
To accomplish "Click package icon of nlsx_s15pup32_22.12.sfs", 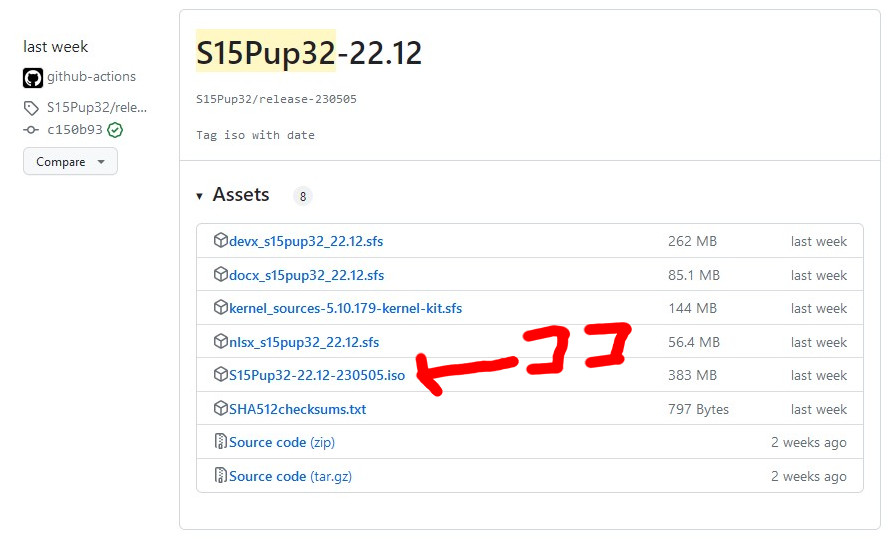I will point(220,341).
